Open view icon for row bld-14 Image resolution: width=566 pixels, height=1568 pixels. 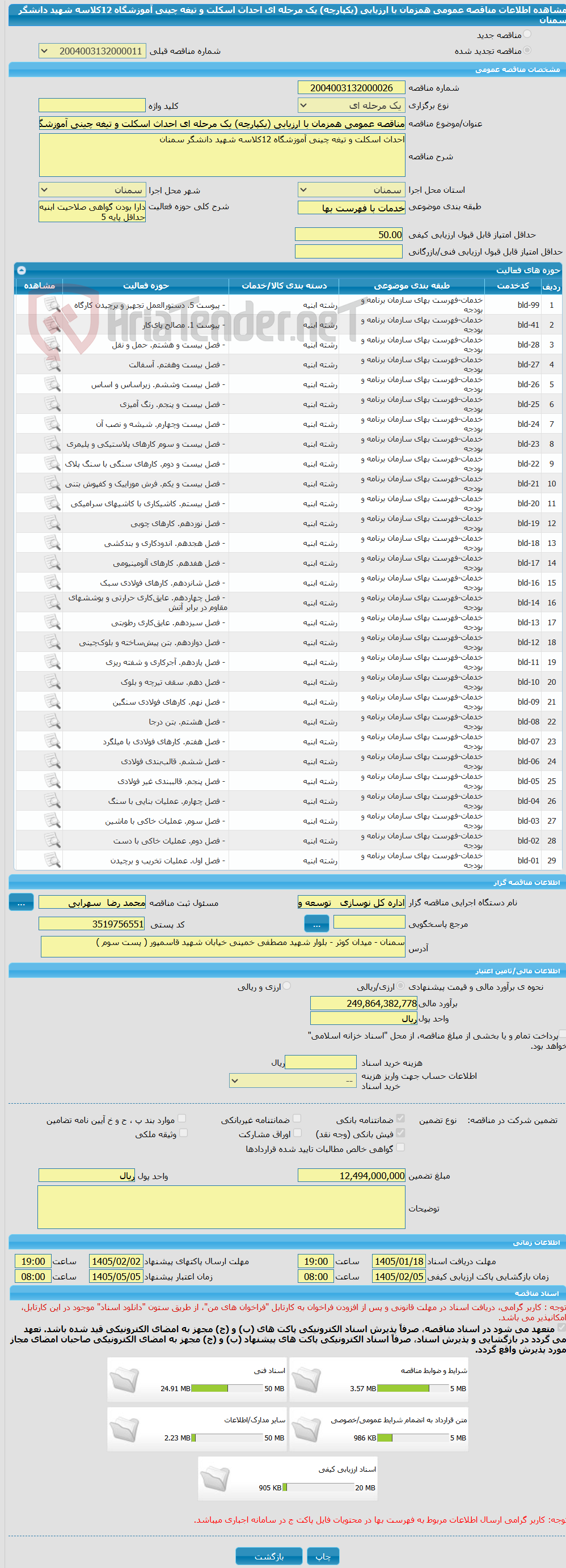[x=52, y=603]
